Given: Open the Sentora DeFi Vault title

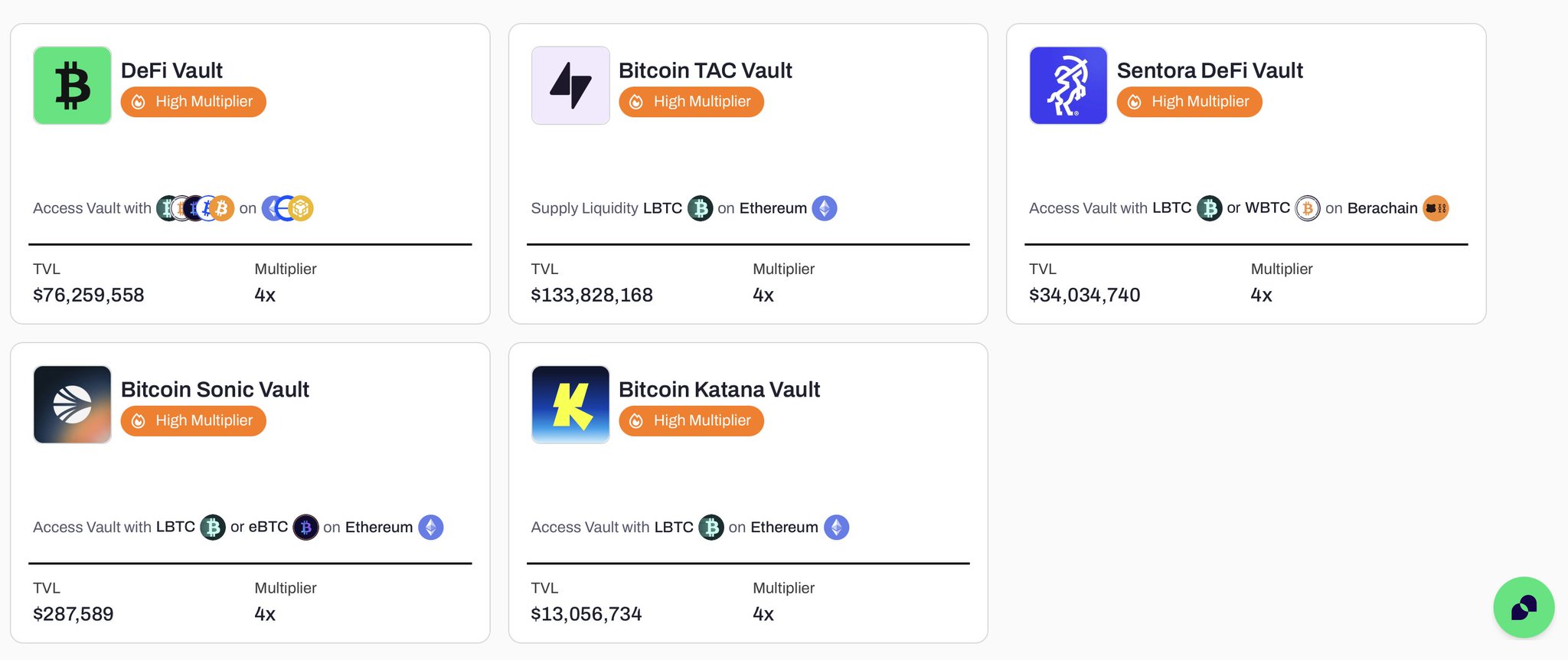Looking at the screenshot, I should pos(1209,70).
